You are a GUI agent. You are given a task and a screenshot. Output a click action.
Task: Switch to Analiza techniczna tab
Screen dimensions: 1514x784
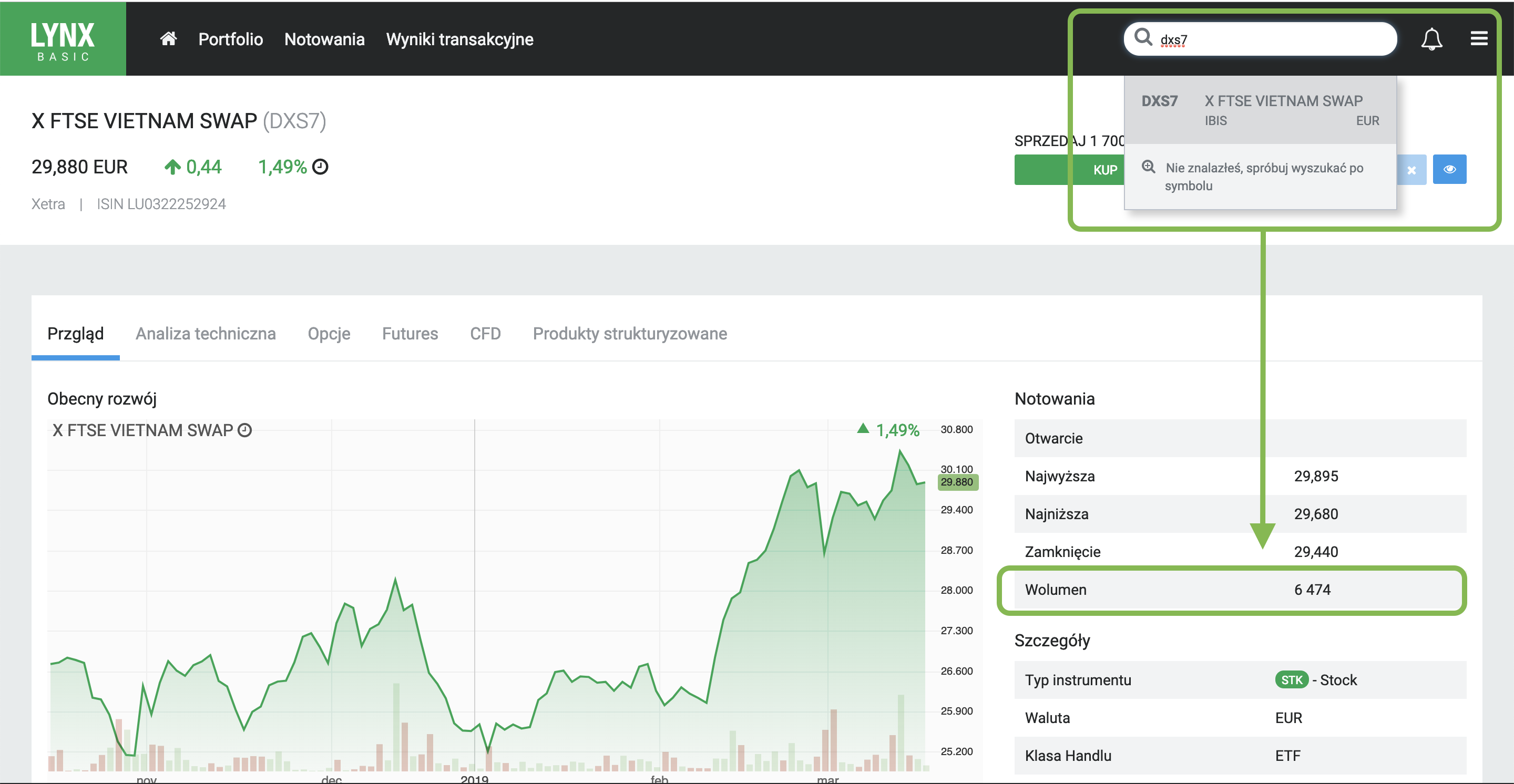pyautogui.click(x=205, y=334)
